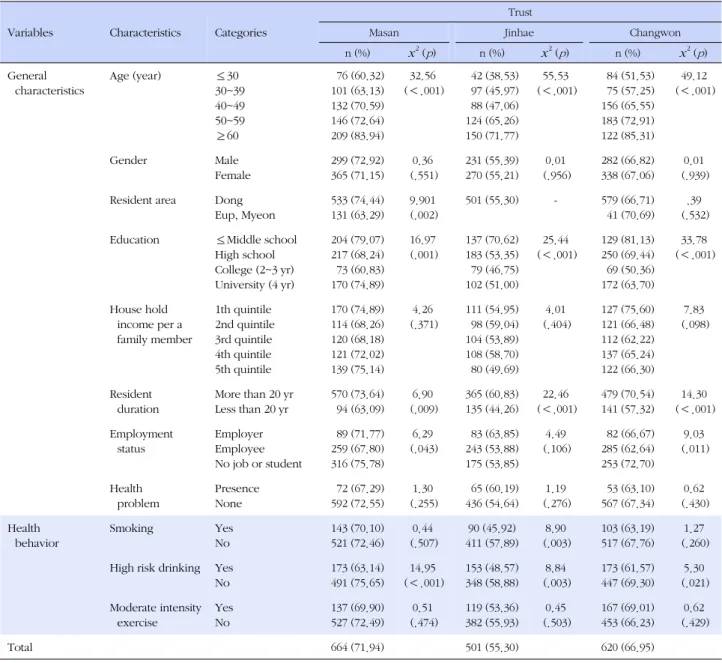The width and height of the screenshot is (722, 663).
Task: Click the '40~49' age category
Action: (x=230, y=106)
